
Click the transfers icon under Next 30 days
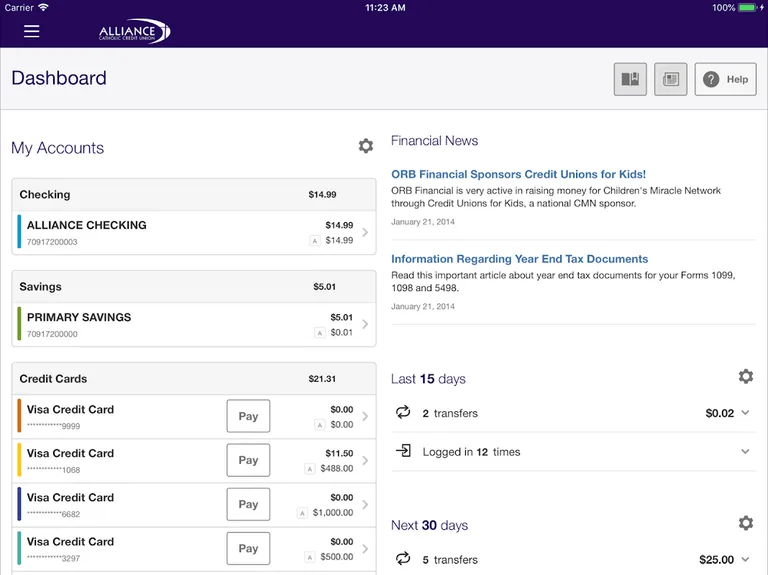(403, 558)
